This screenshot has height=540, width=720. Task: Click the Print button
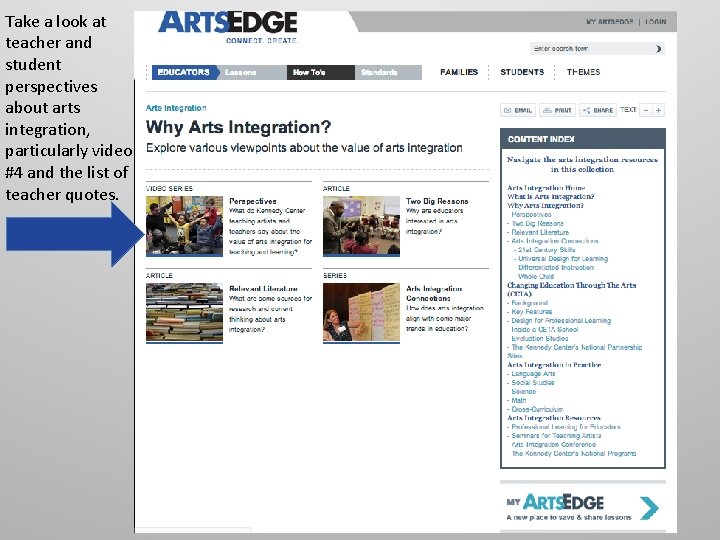pyautogui.click(x=557, y=110)
